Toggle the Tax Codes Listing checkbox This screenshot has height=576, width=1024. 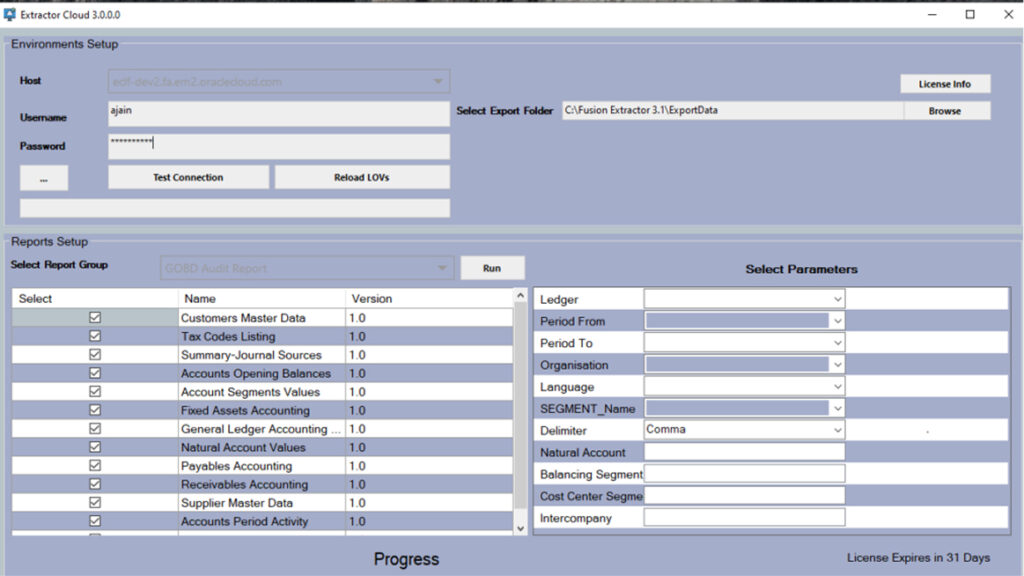pyautogui.click(x=95, y=336)
